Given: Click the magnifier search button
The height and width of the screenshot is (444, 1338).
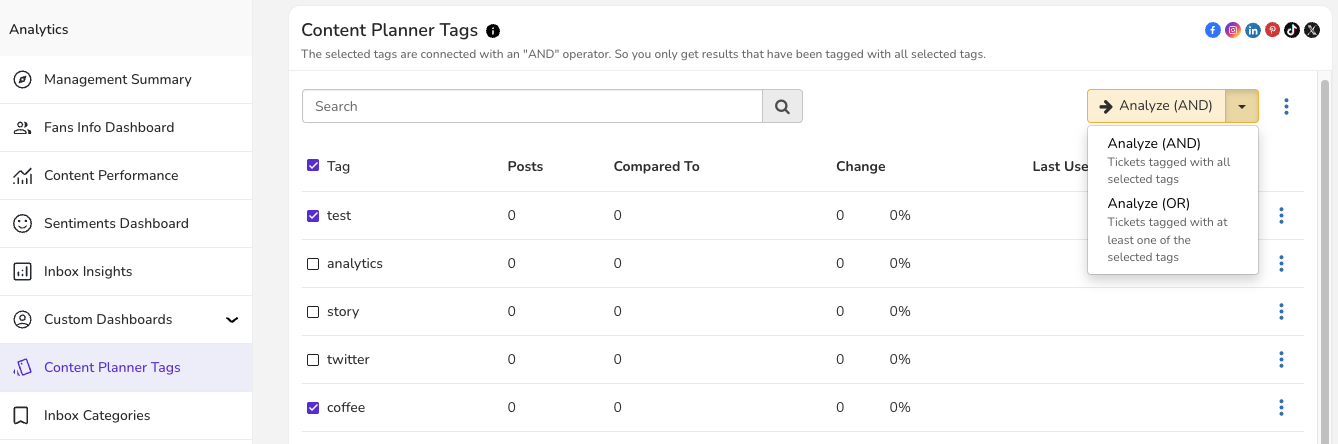Looking at the screenshot, I should click(x=782, y=106).
